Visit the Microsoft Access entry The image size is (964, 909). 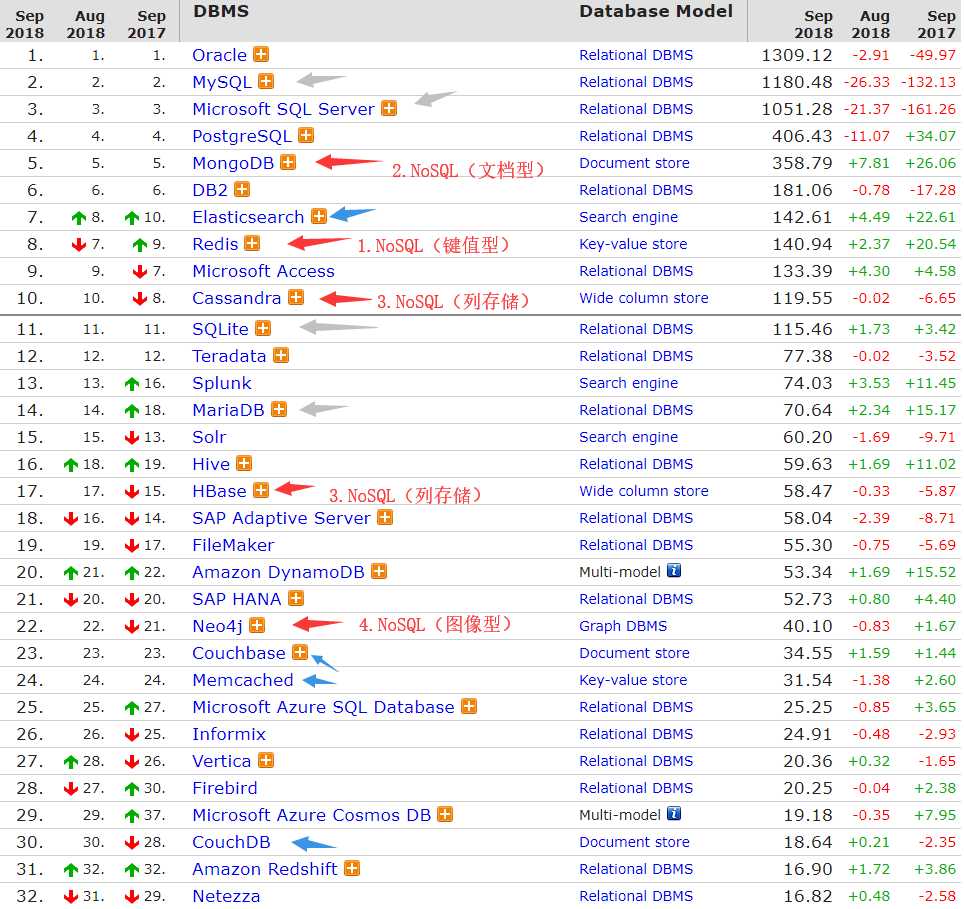point(264,271)
